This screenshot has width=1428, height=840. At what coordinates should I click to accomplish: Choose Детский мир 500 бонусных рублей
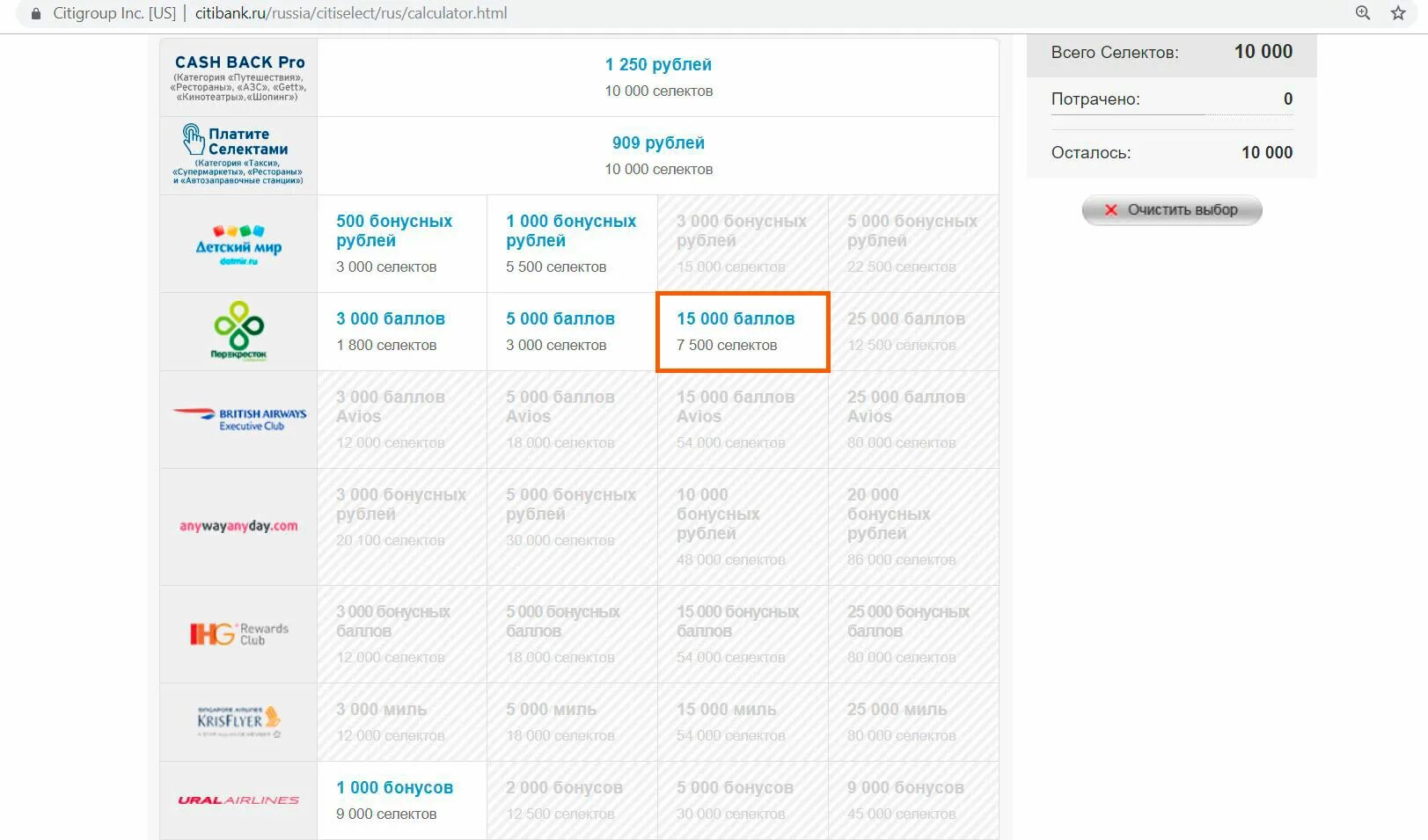(402, 244)
